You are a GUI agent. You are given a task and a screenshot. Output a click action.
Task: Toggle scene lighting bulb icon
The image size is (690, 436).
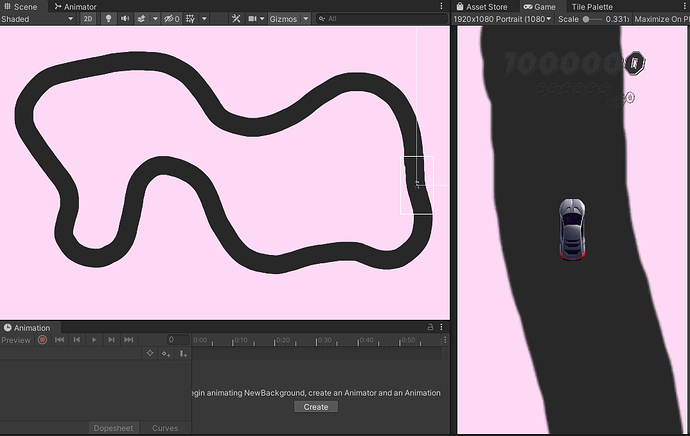108,19
